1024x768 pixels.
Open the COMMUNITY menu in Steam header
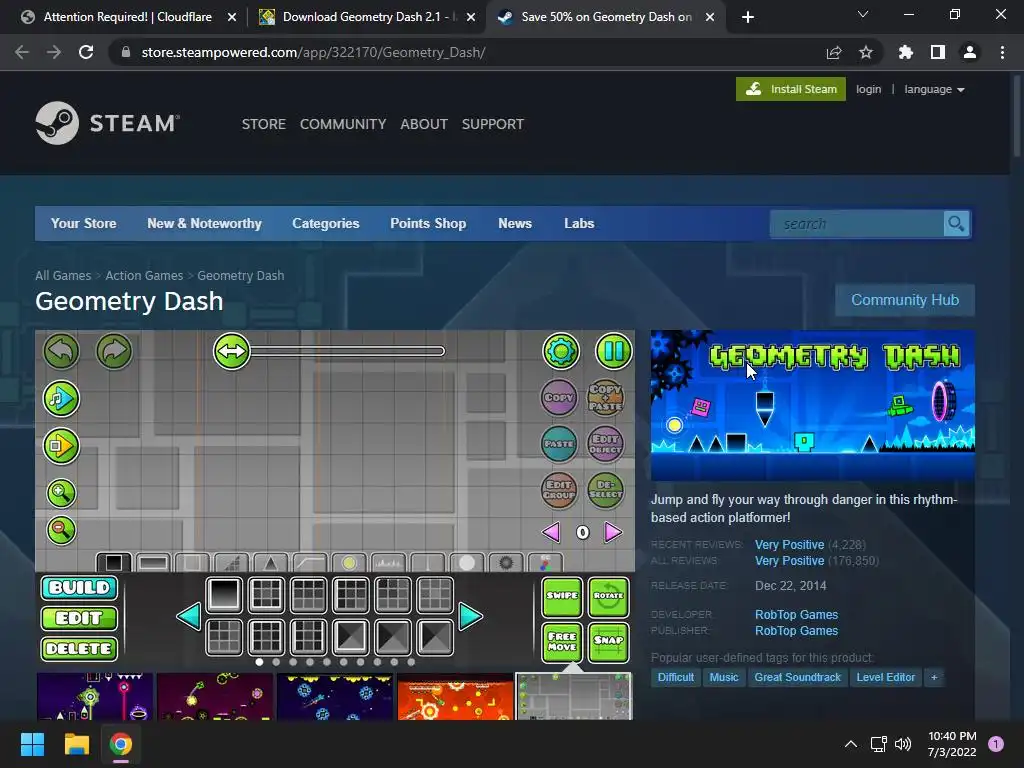click(343, 124)
